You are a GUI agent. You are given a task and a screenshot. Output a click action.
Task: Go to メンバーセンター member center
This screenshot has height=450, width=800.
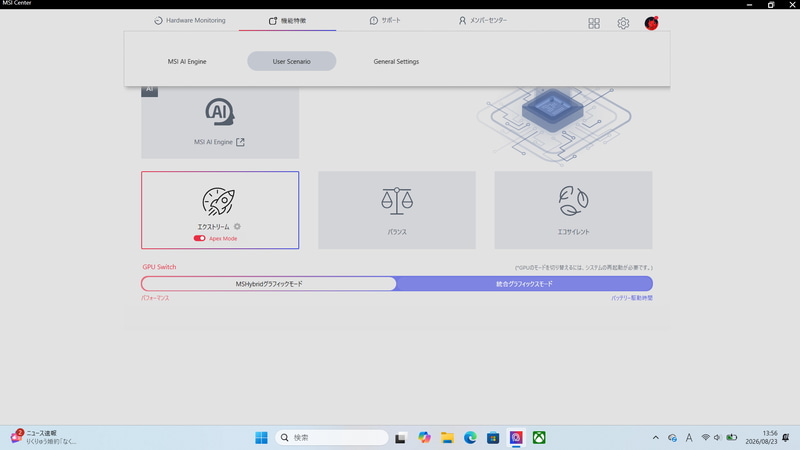pyautogui.click(x=483, y=20)
